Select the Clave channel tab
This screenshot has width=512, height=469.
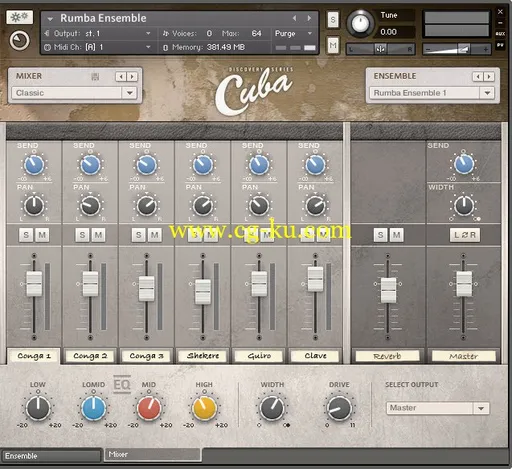click(315, 356)
